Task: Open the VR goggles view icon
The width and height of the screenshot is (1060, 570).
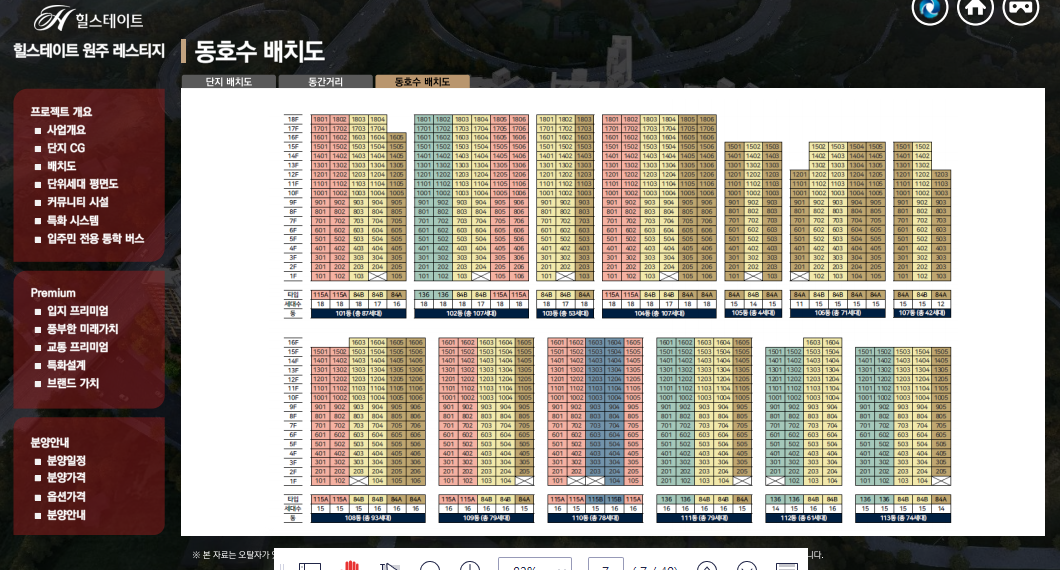Action: (1021, 8)
